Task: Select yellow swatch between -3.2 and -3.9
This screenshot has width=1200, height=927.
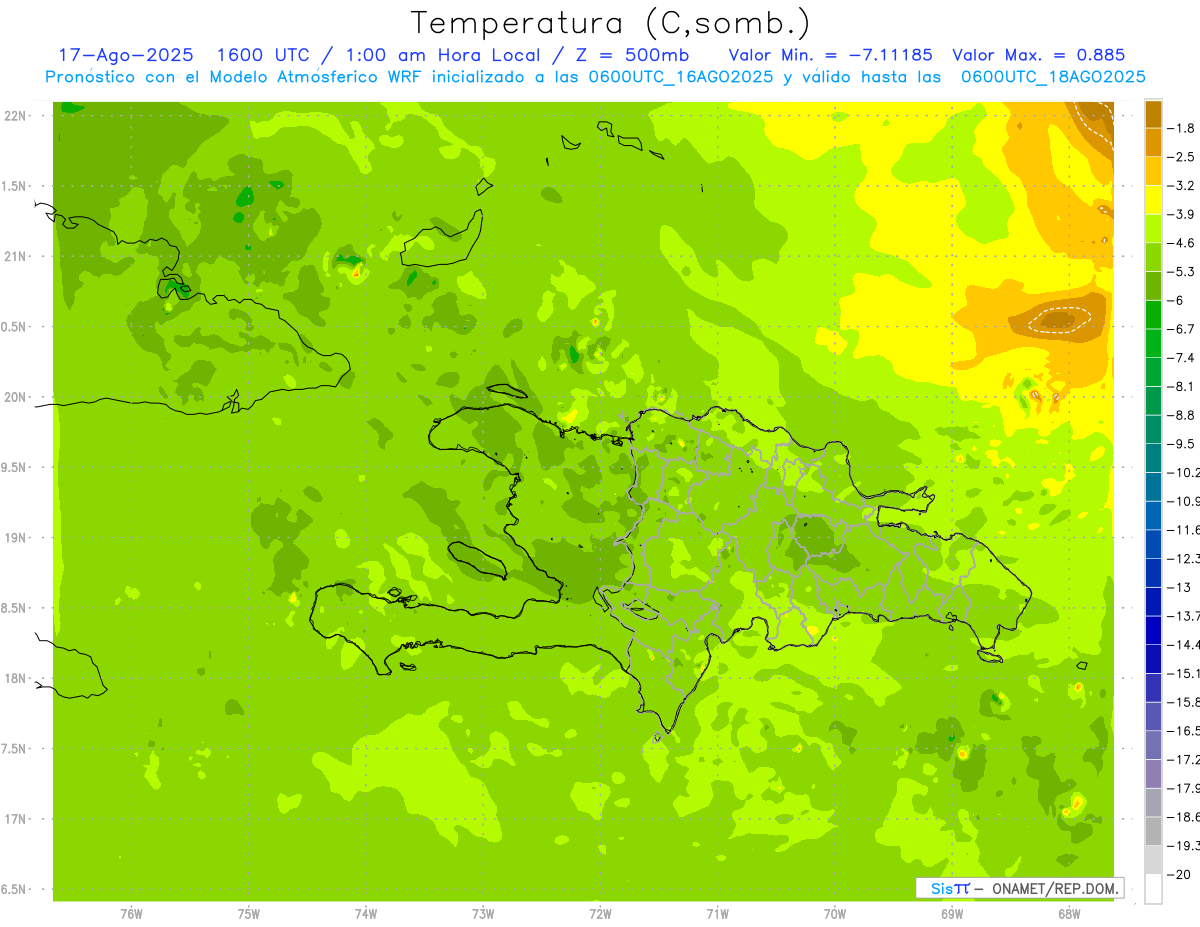Action: coord(1153,200)
